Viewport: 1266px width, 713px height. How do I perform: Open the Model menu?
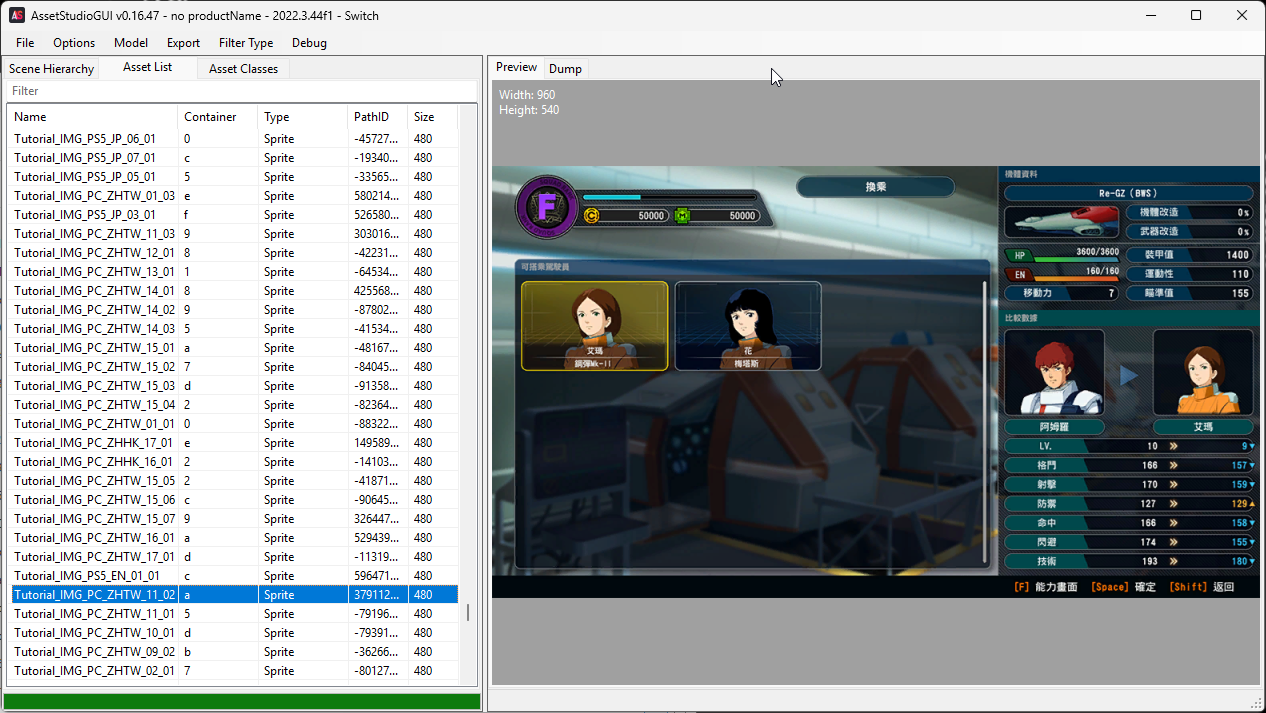click(131, 43)
